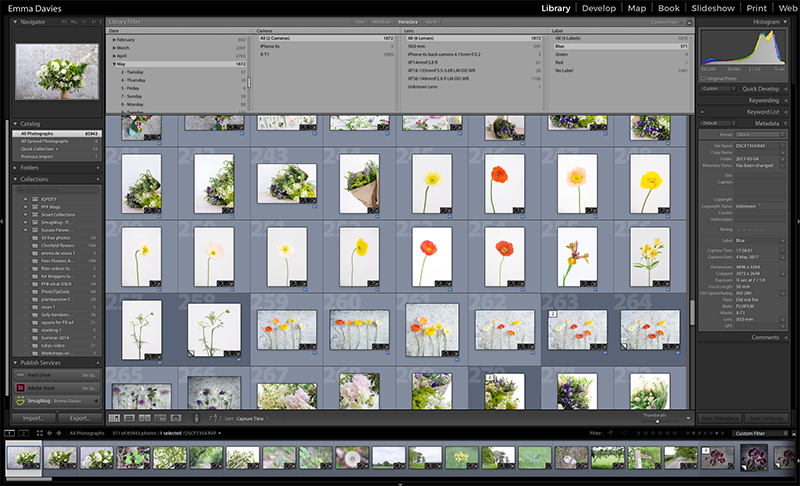Expand February in Date filter column

point(114,40)
